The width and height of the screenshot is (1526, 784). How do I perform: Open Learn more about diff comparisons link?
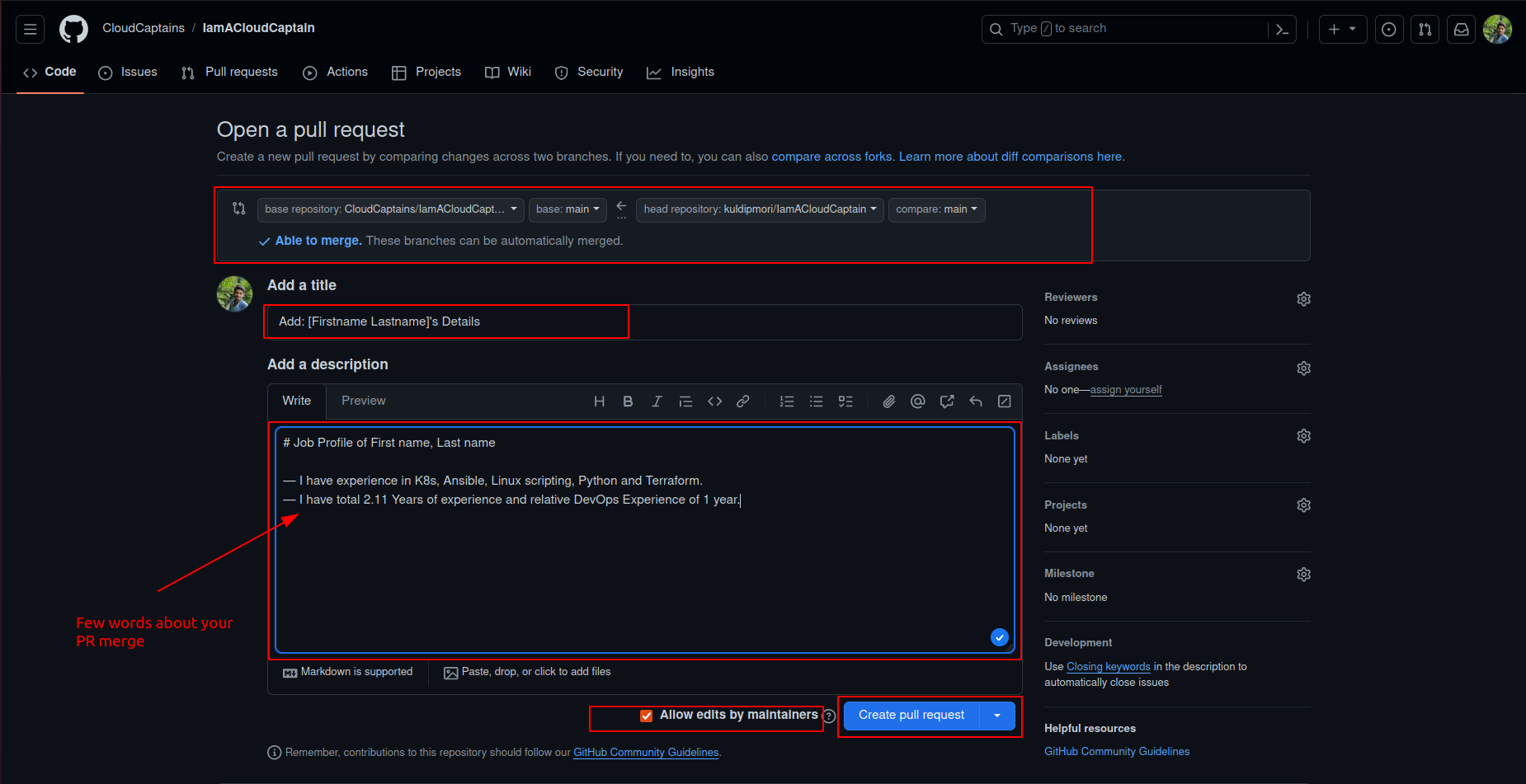(x=1010, y=157)
